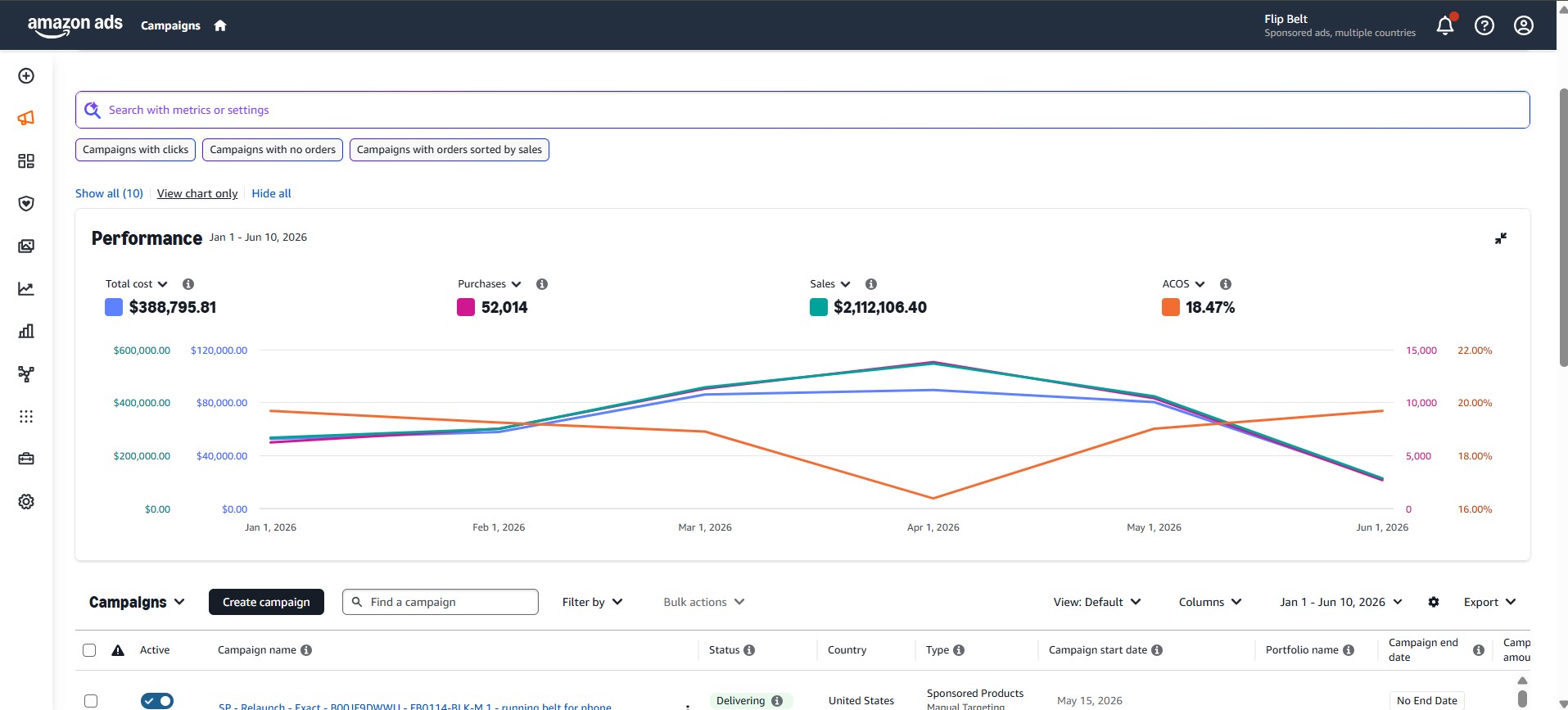Collapse the Performance chart panel
1568x710 pixels.
[1501, 238]
